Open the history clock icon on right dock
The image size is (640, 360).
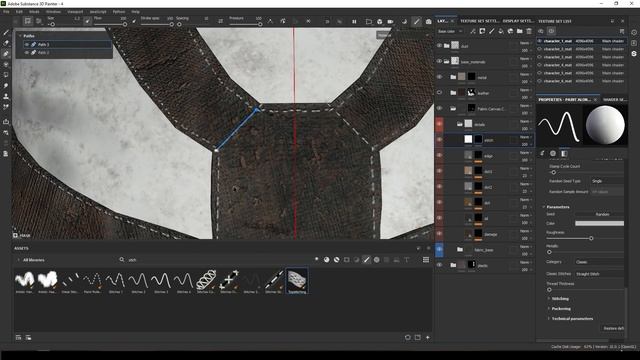click(634, 32)
